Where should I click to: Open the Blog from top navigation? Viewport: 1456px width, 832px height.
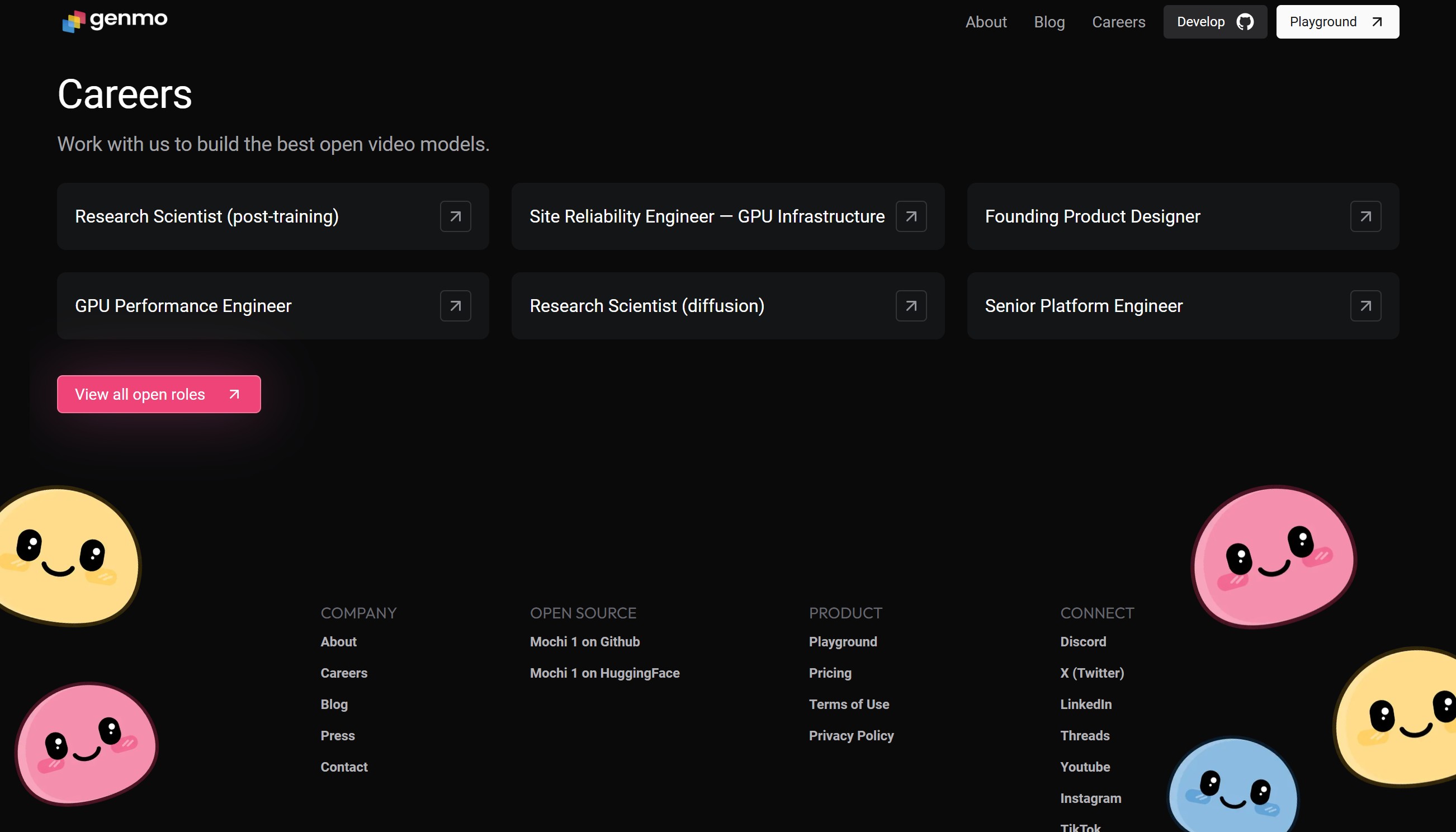tap(1049, 22)
